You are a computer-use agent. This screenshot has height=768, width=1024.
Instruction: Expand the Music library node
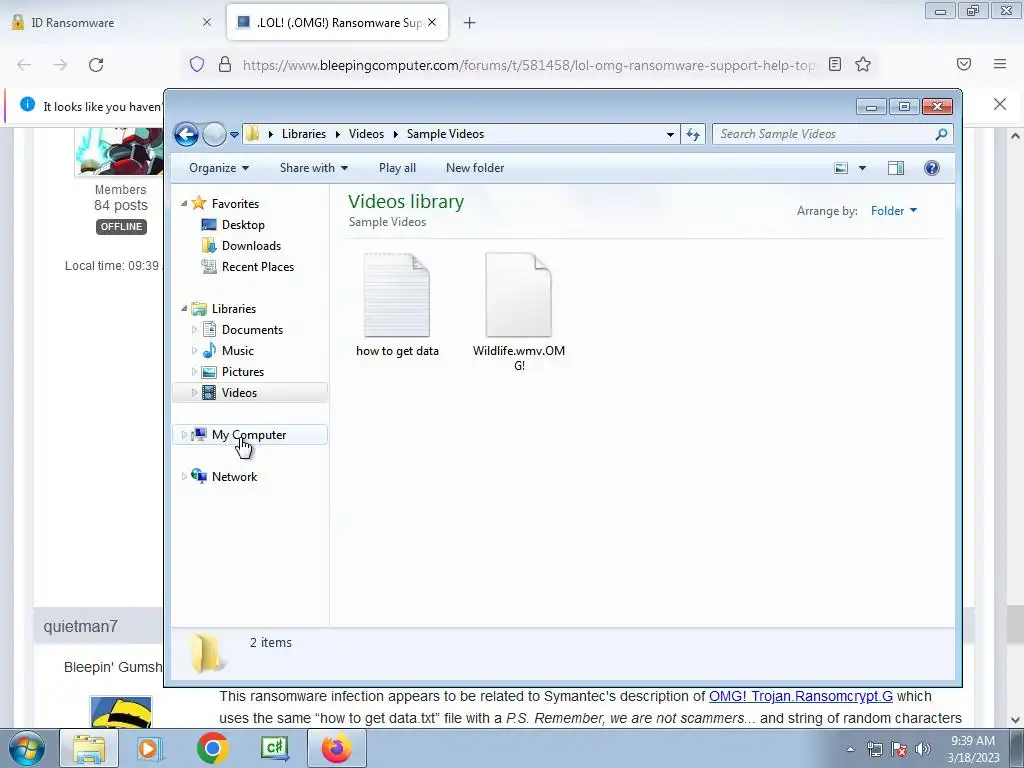pyautogui.click(x=194, y=351)
